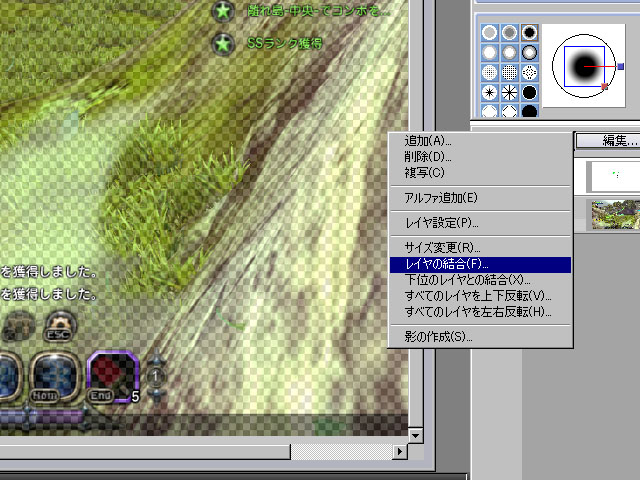Viewport: 640px width, 480px height.
Task: Pick the sparse dotted pattern brush
Action: pos(489,72)
